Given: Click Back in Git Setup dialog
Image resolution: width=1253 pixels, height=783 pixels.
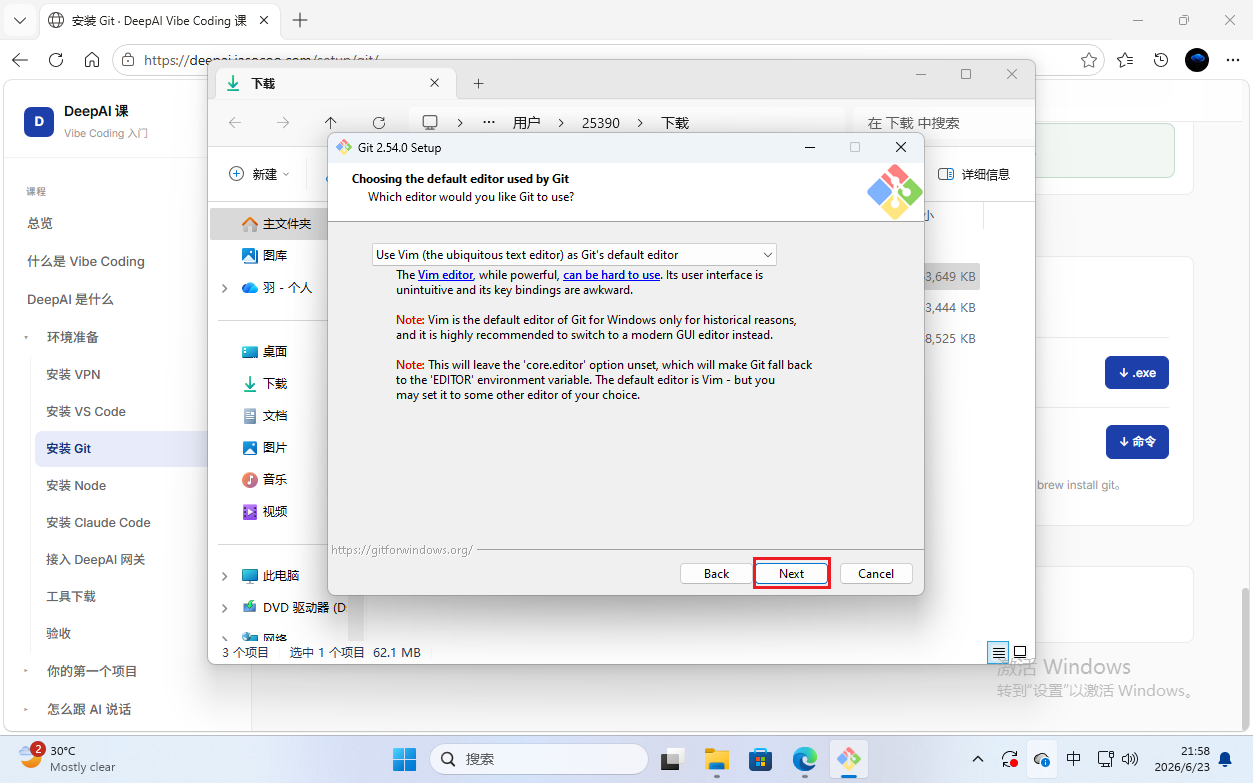Looking at the screenshot, I should click(716, 573).
